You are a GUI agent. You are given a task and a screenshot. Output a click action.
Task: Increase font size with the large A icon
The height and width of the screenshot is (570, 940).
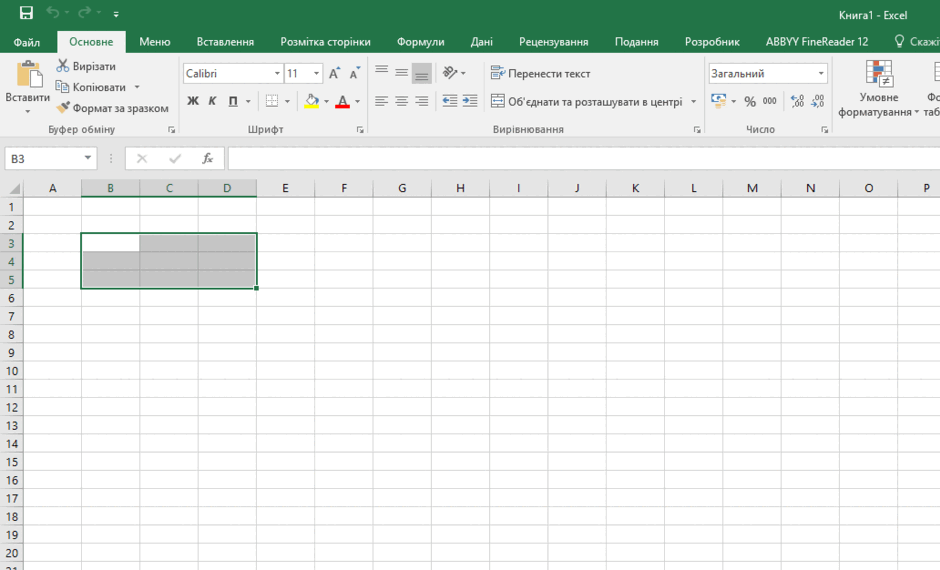coord(335,74)
